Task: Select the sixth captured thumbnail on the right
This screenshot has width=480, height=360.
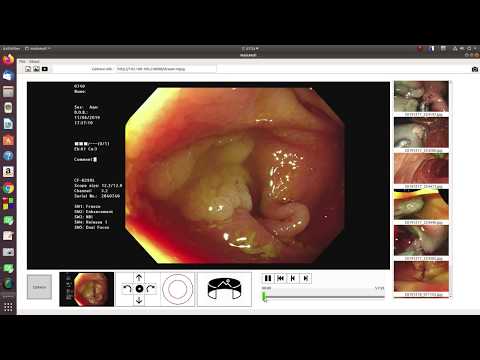Action: click(421, 276)
